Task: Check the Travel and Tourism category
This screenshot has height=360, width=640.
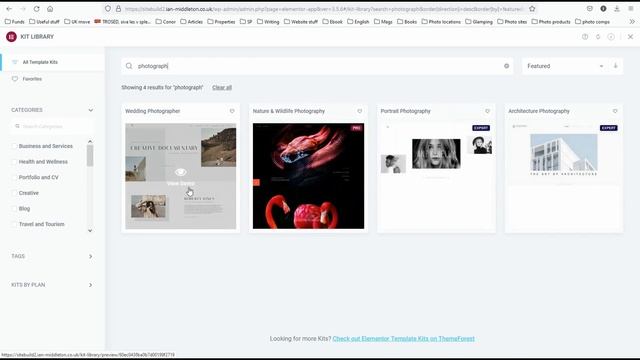Action: (x=14, y=224)
